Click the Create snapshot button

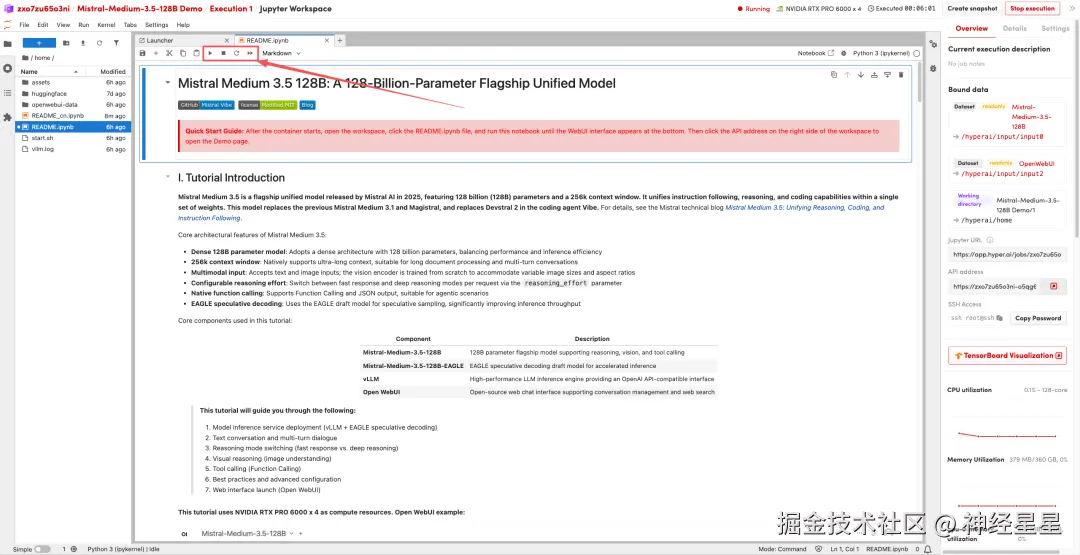tap(972, 8)
